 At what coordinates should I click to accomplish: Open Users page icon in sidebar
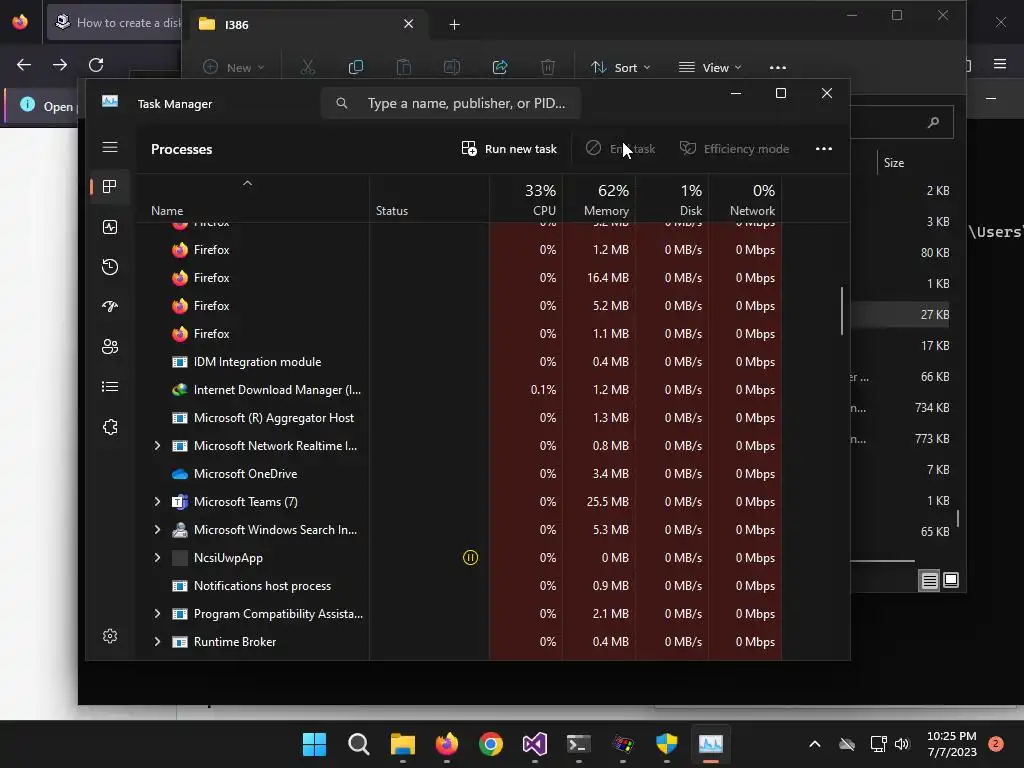[x=110, y=346]
